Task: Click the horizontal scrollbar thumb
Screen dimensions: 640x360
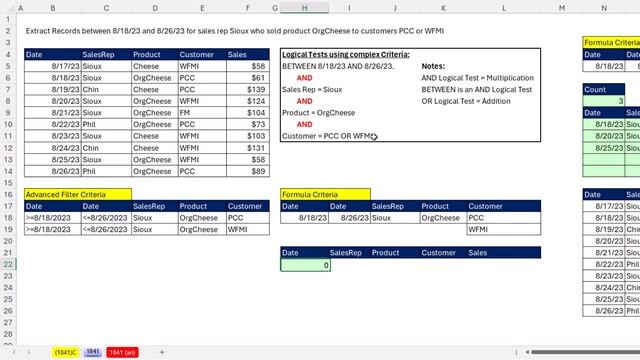Action: tap(585, 352)
